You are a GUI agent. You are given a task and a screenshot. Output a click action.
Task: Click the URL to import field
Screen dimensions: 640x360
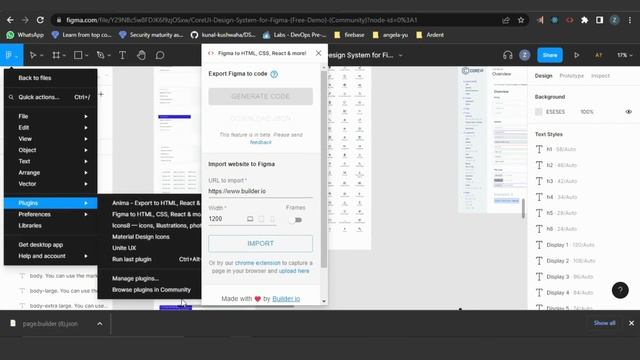(260, 191)
